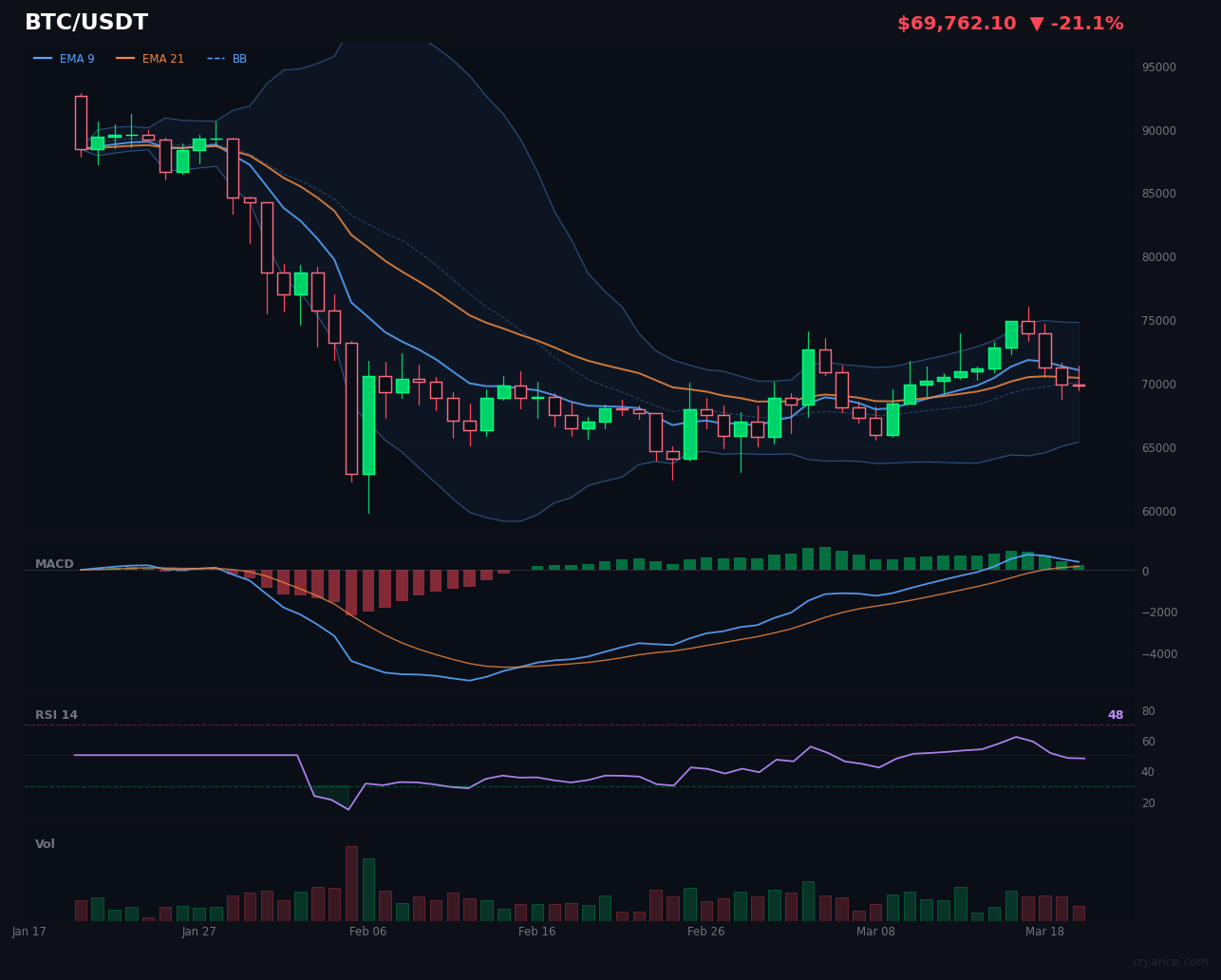Select the RSI 14 panel title
Screen dimensions: 1221x980
click(x=56, y=714)
